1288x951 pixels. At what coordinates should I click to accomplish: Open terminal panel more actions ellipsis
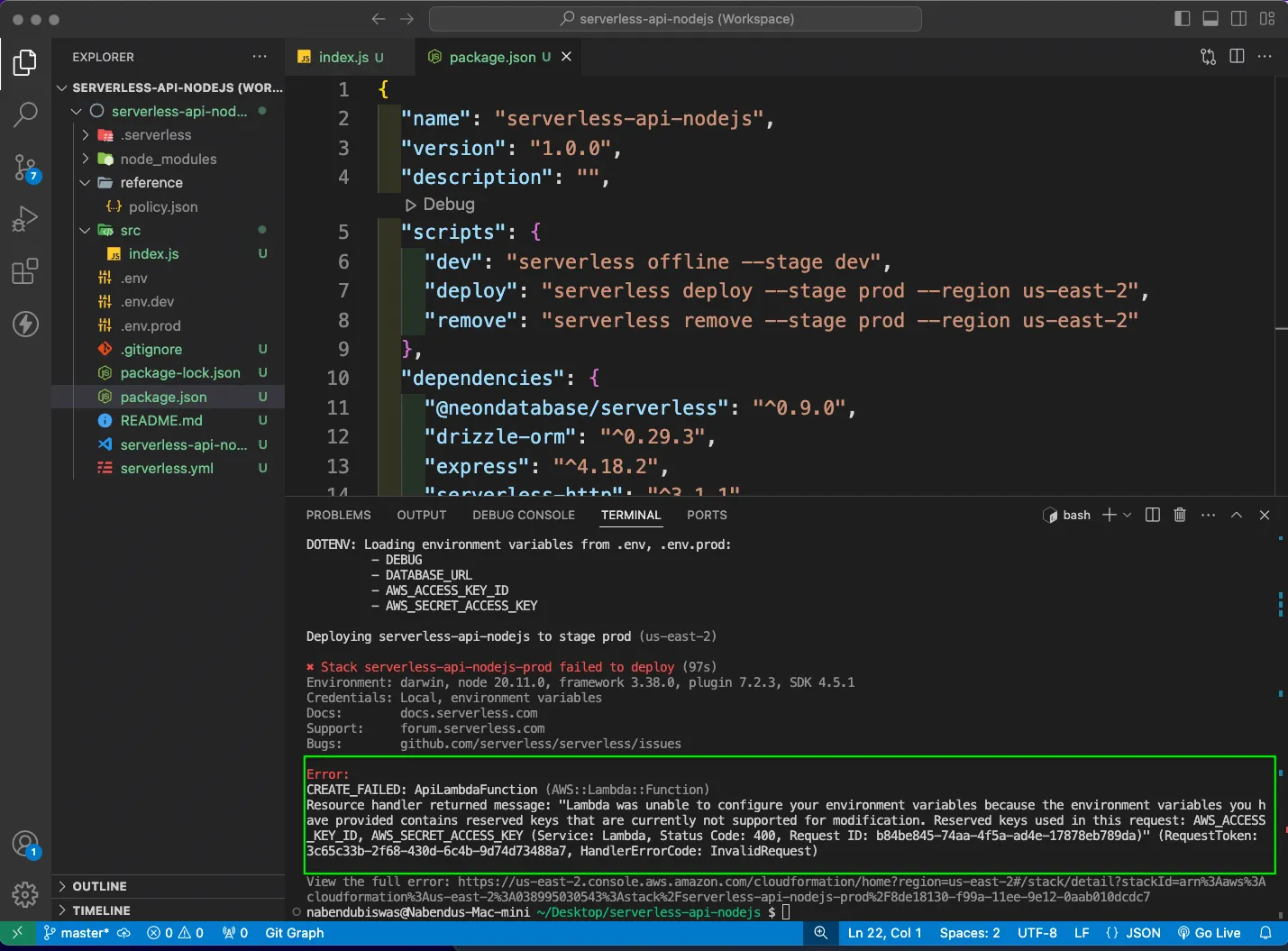click(x=1209, y=515)
